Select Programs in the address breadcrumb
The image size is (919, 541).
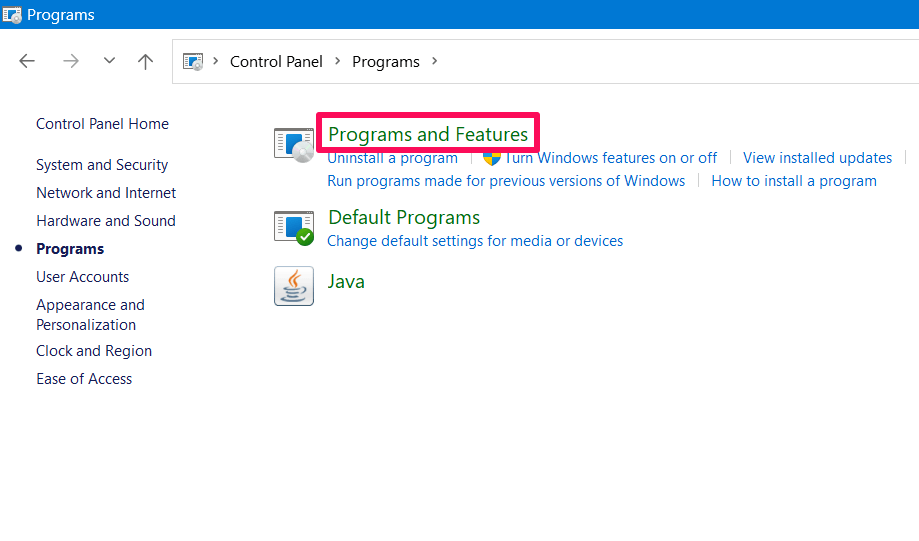(x=386, y=62)
